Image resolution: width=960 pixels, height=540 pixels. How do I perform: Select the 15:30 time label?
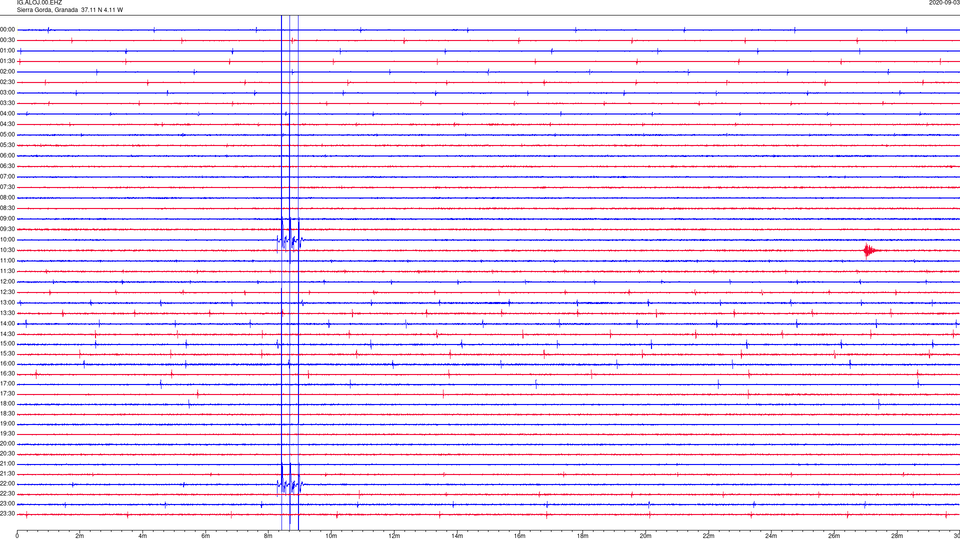click(8, 353)
